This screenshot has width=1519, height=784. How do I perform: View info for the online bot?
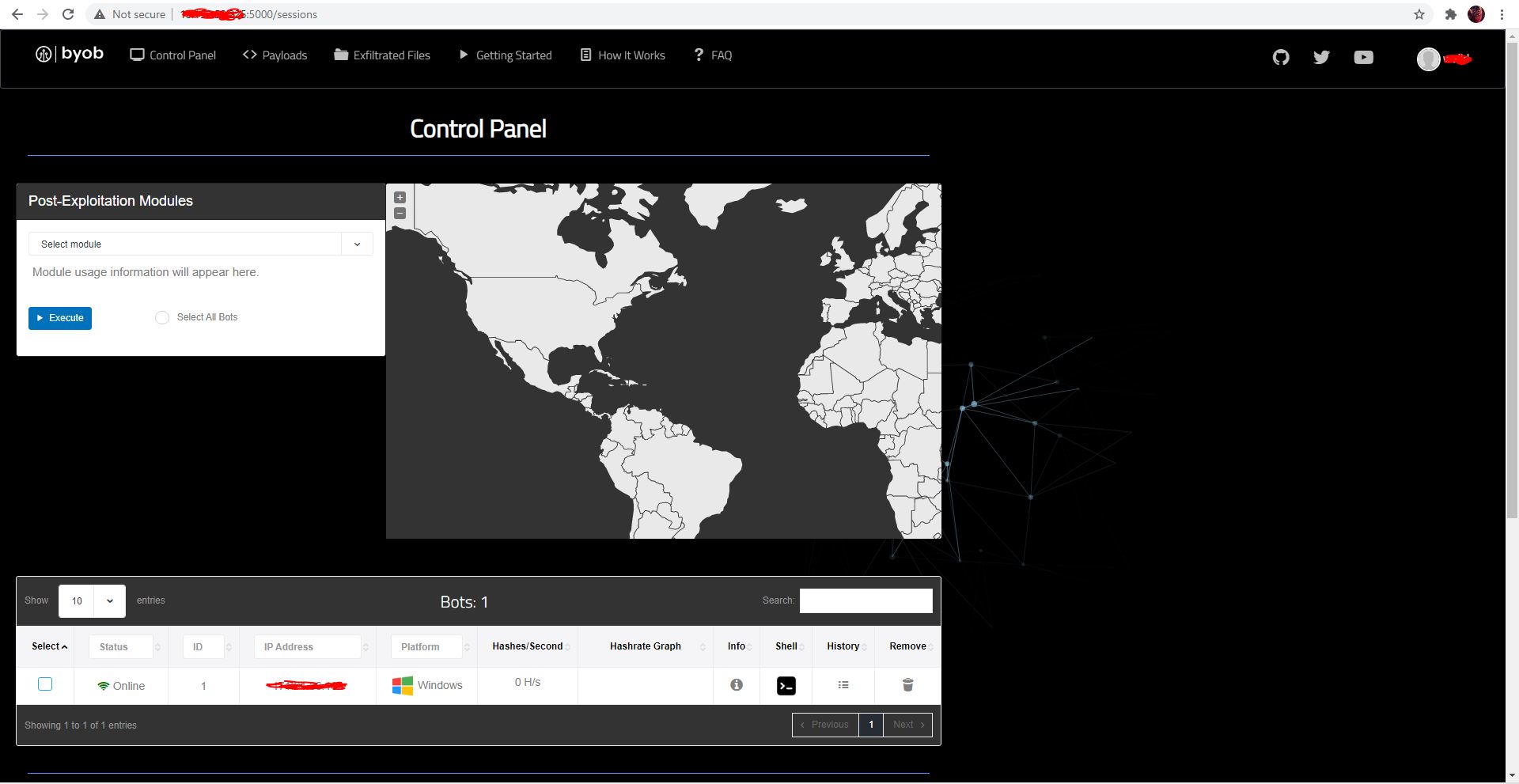(737, 685)
